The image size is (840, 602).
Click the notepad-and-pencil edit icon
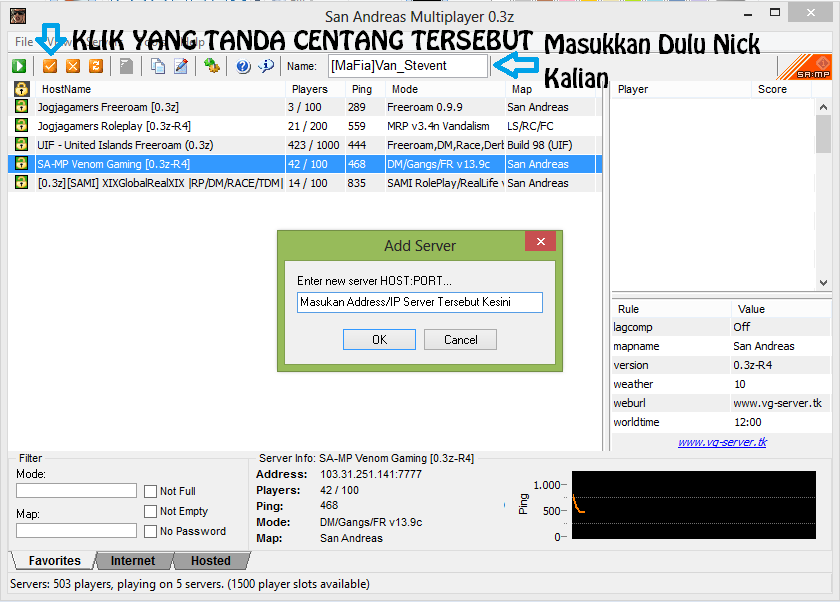click(181, 66)
